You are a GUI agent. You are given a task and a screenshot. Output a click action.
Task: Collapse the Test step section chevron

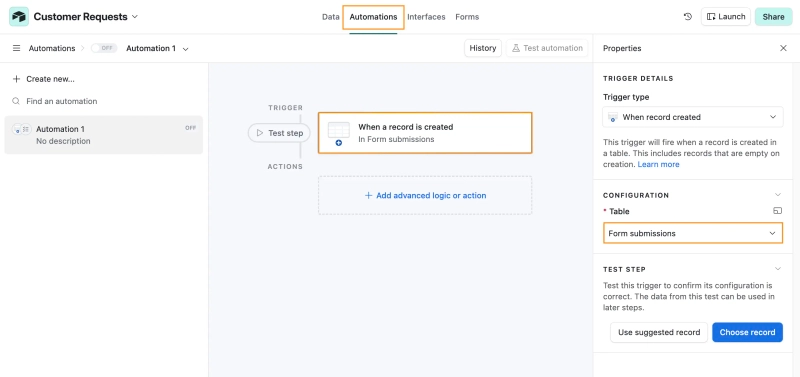click(778, 269)
